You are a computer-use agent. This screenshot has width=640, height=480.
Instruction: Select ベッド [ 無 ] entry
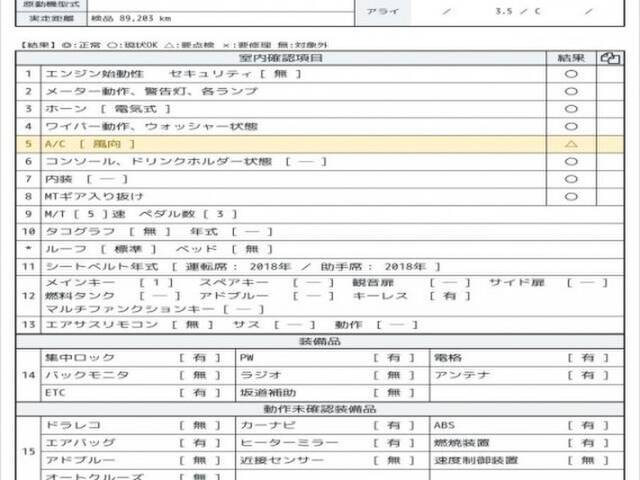[x=224, y=249]
